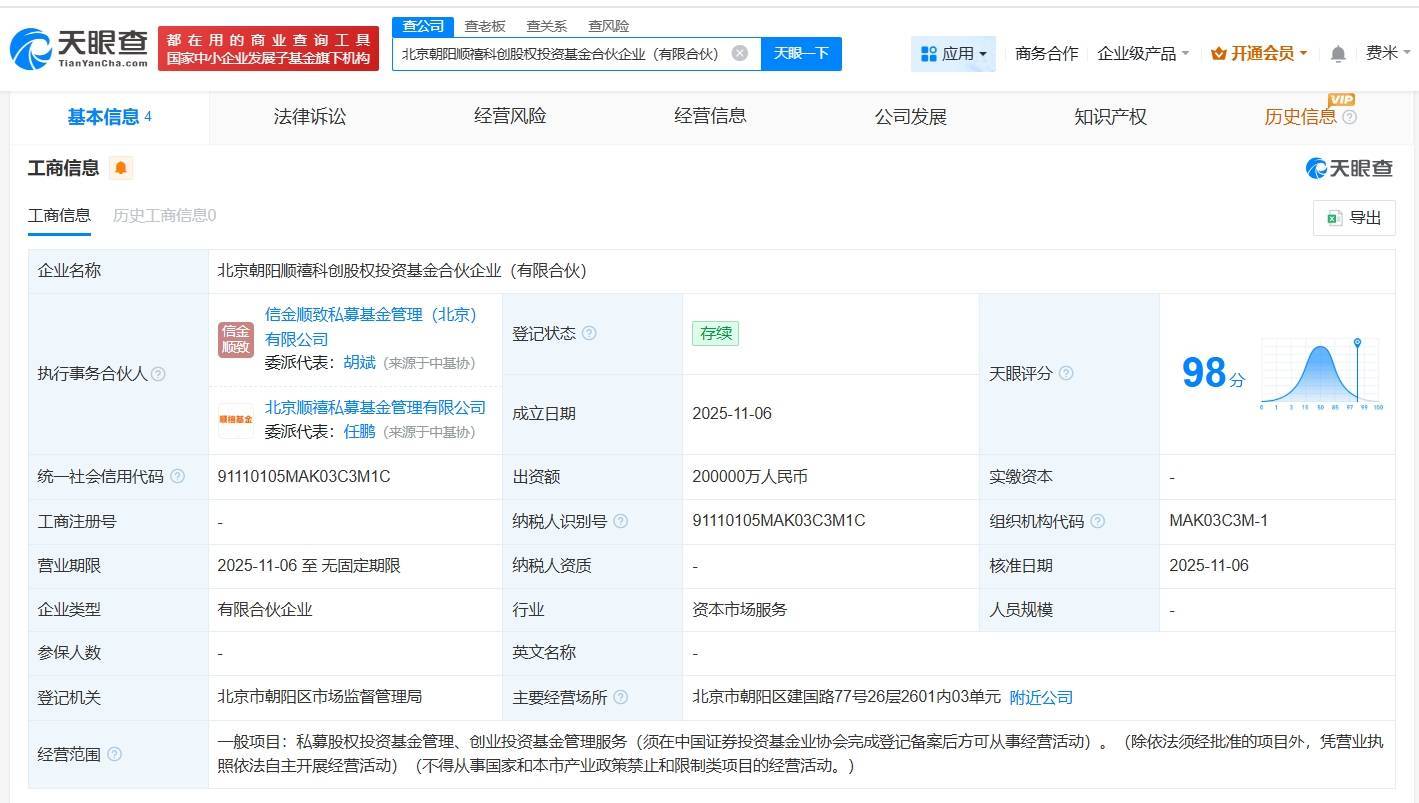Click help icon beside 经营范围
Screen dimensions: 1419x803
tap(114, 754)
